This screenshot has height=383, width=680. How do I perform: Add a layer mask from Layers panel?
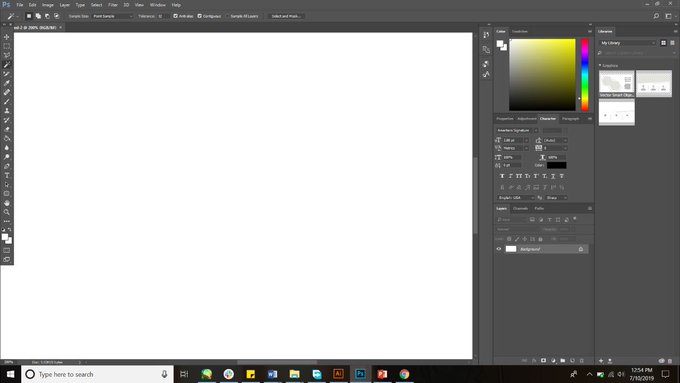(543, 360)
